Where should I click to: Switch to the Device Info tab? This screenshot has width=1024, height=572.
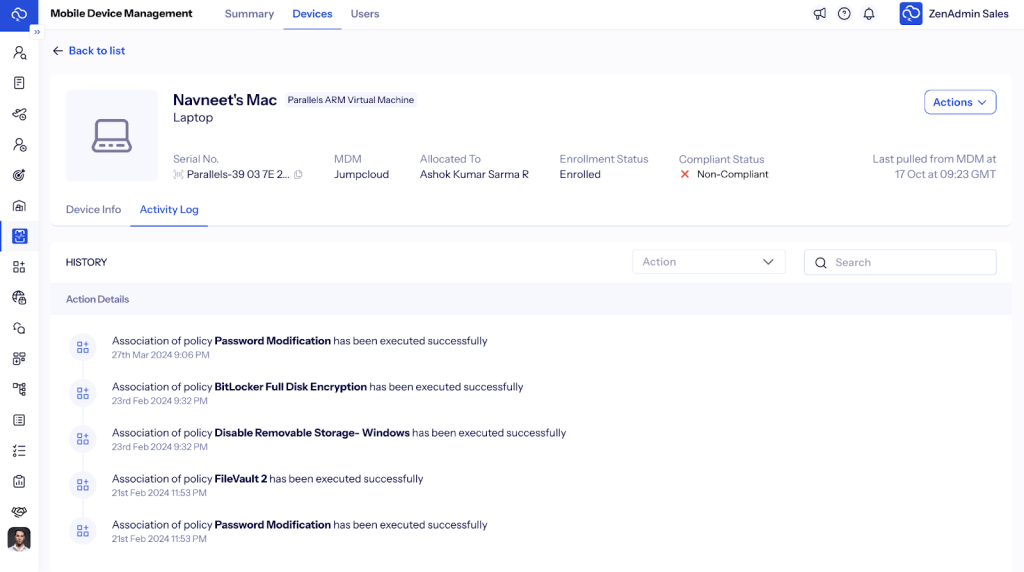93,210
